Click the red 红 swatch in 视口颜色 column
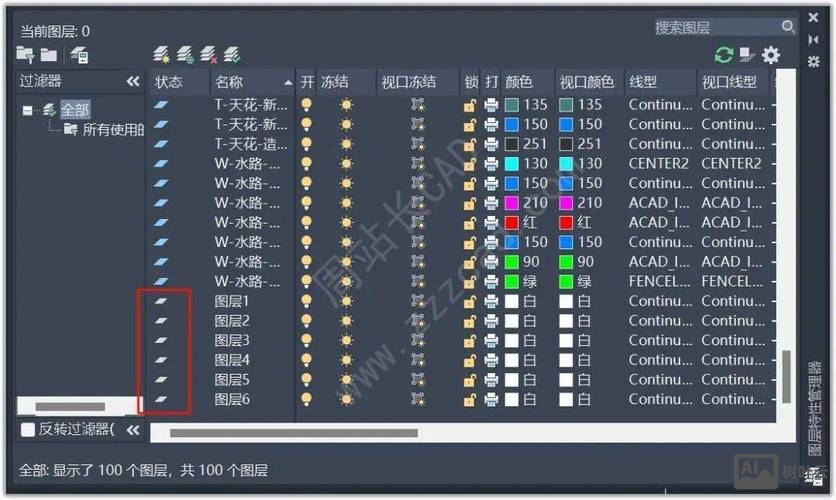The image size is (836, 500). click(x=566, y=222)
